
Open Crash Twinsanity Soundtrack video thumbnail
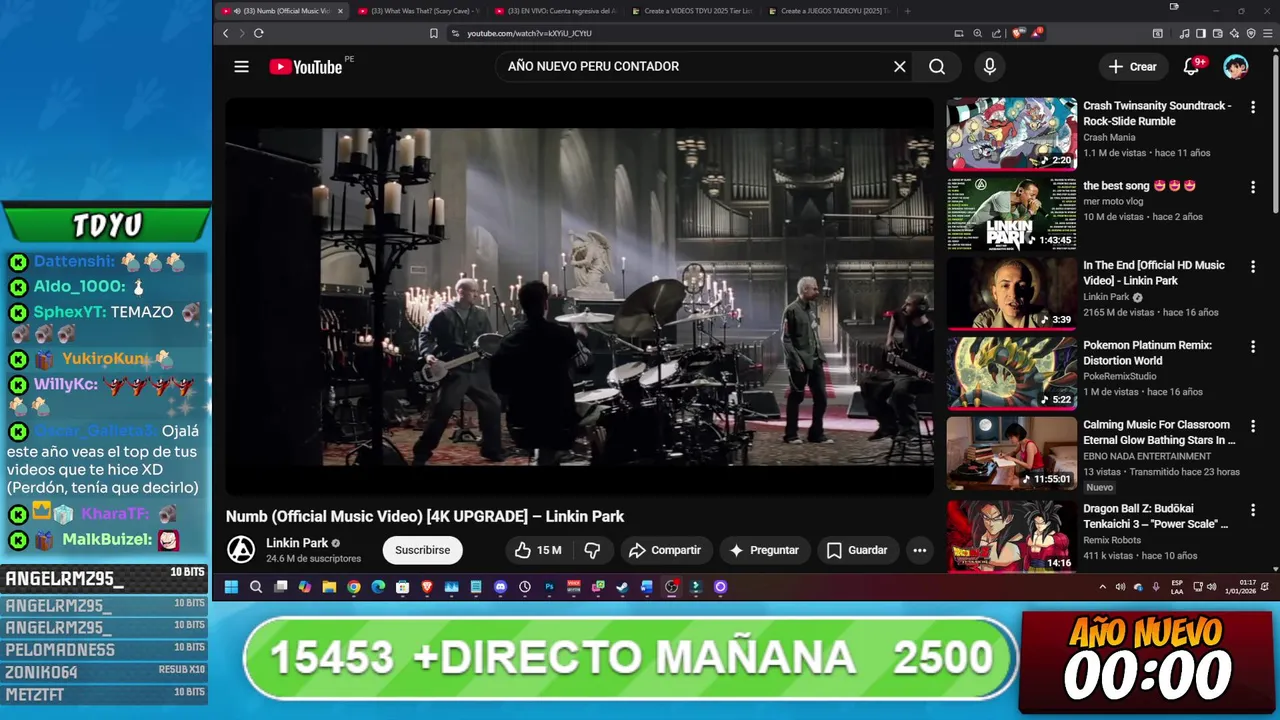[1012, 133]
